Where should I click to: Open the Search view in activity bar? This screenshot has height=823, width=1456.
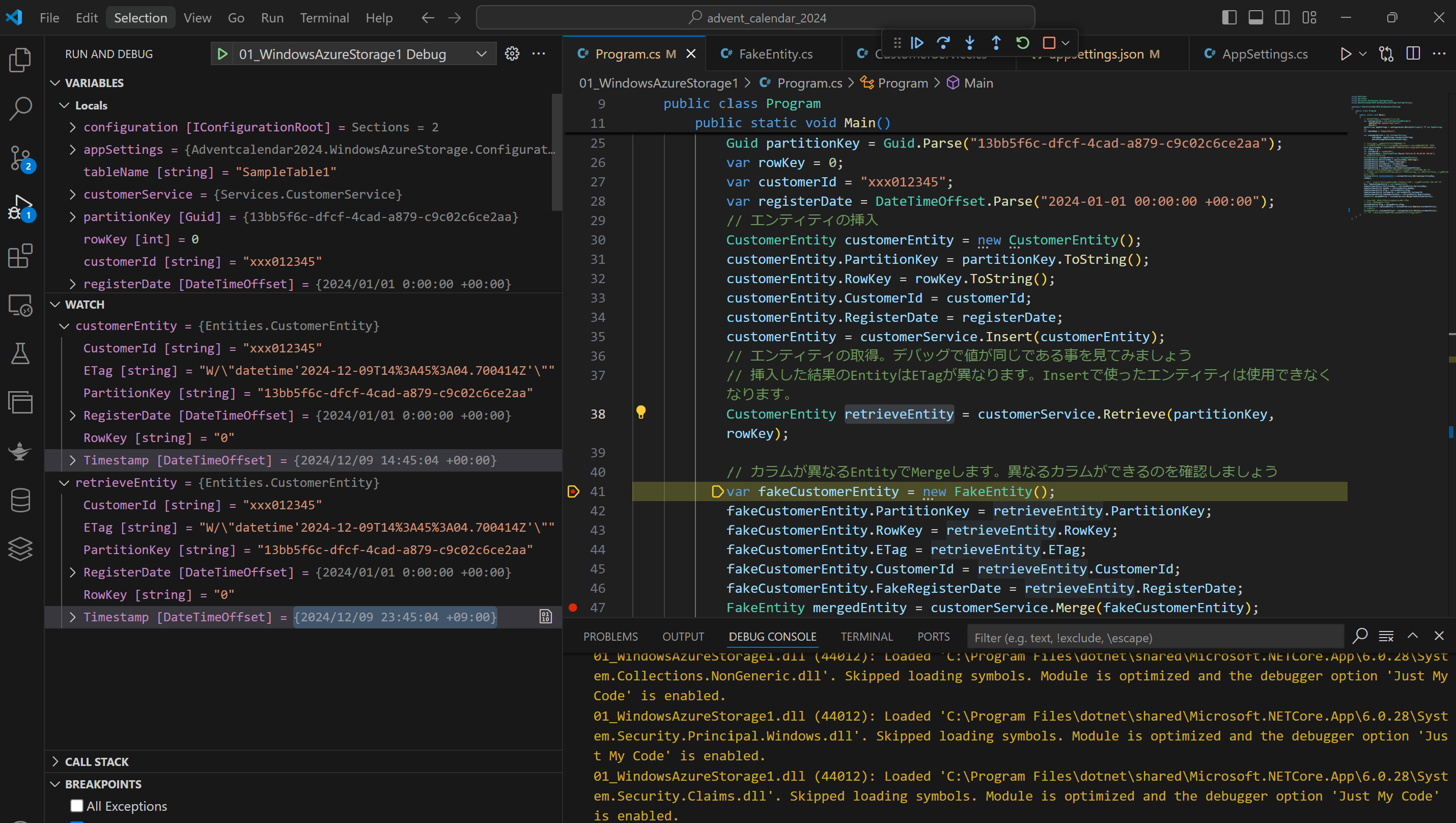click(20, 108)
